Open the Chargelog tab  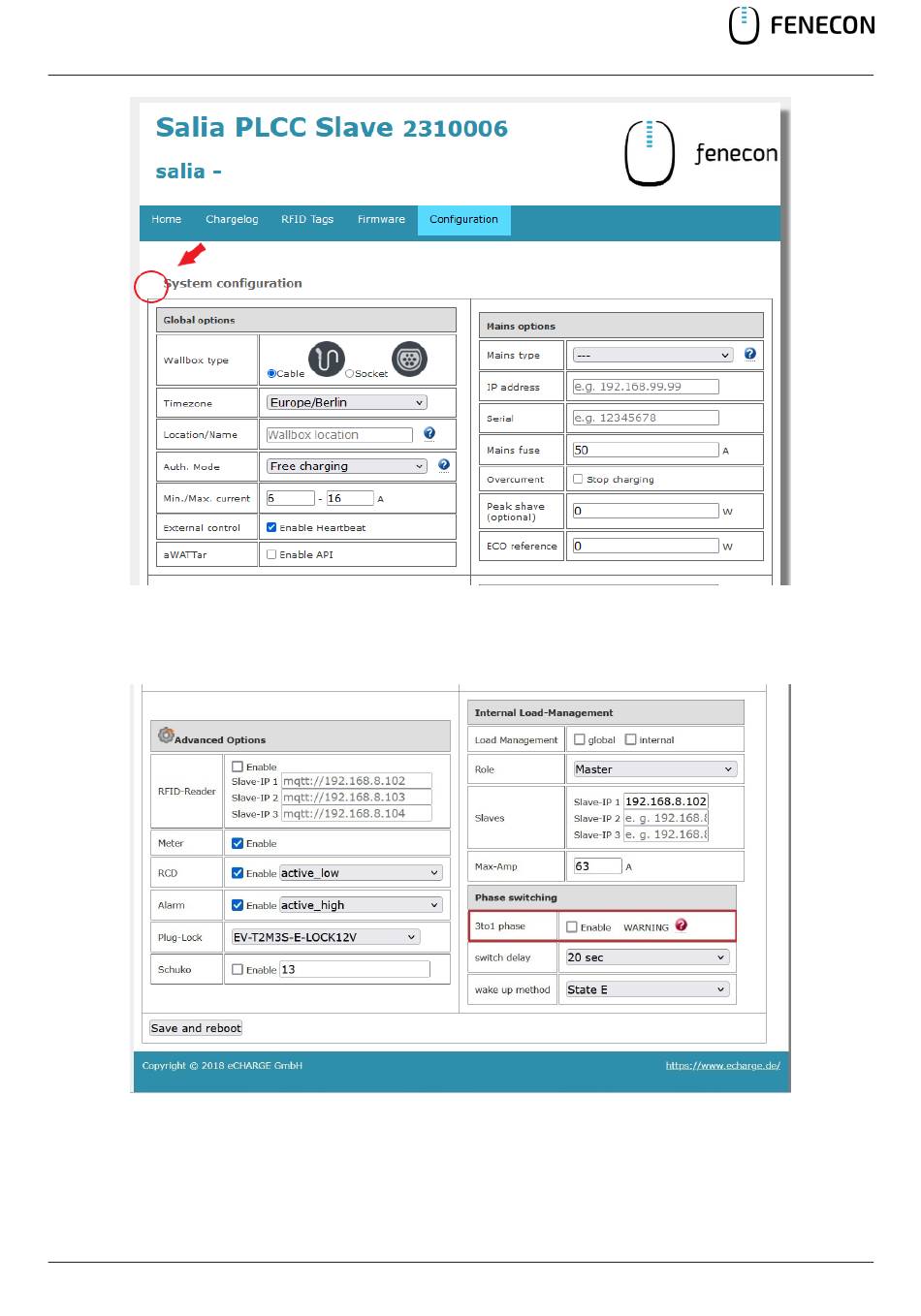[232, 220]
